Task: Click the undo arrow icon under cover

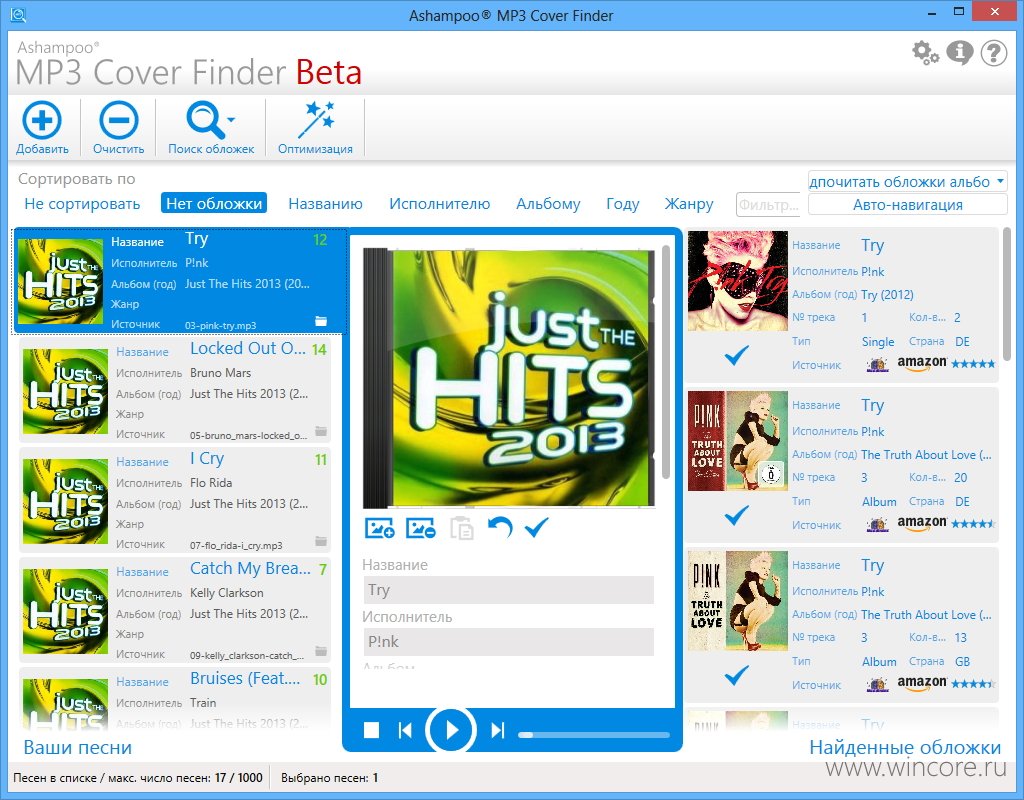Action: pos(500,527)
